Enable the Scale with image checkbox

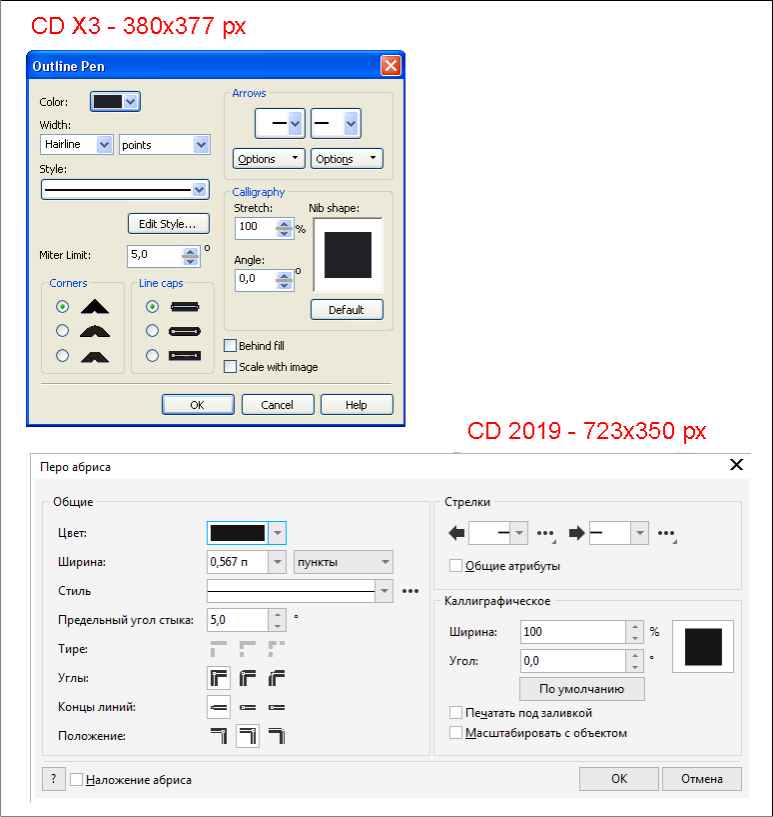tap(230, 367)
